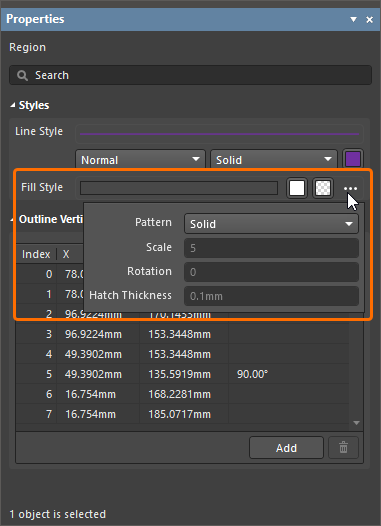Click in the Search field

point(190,75)
